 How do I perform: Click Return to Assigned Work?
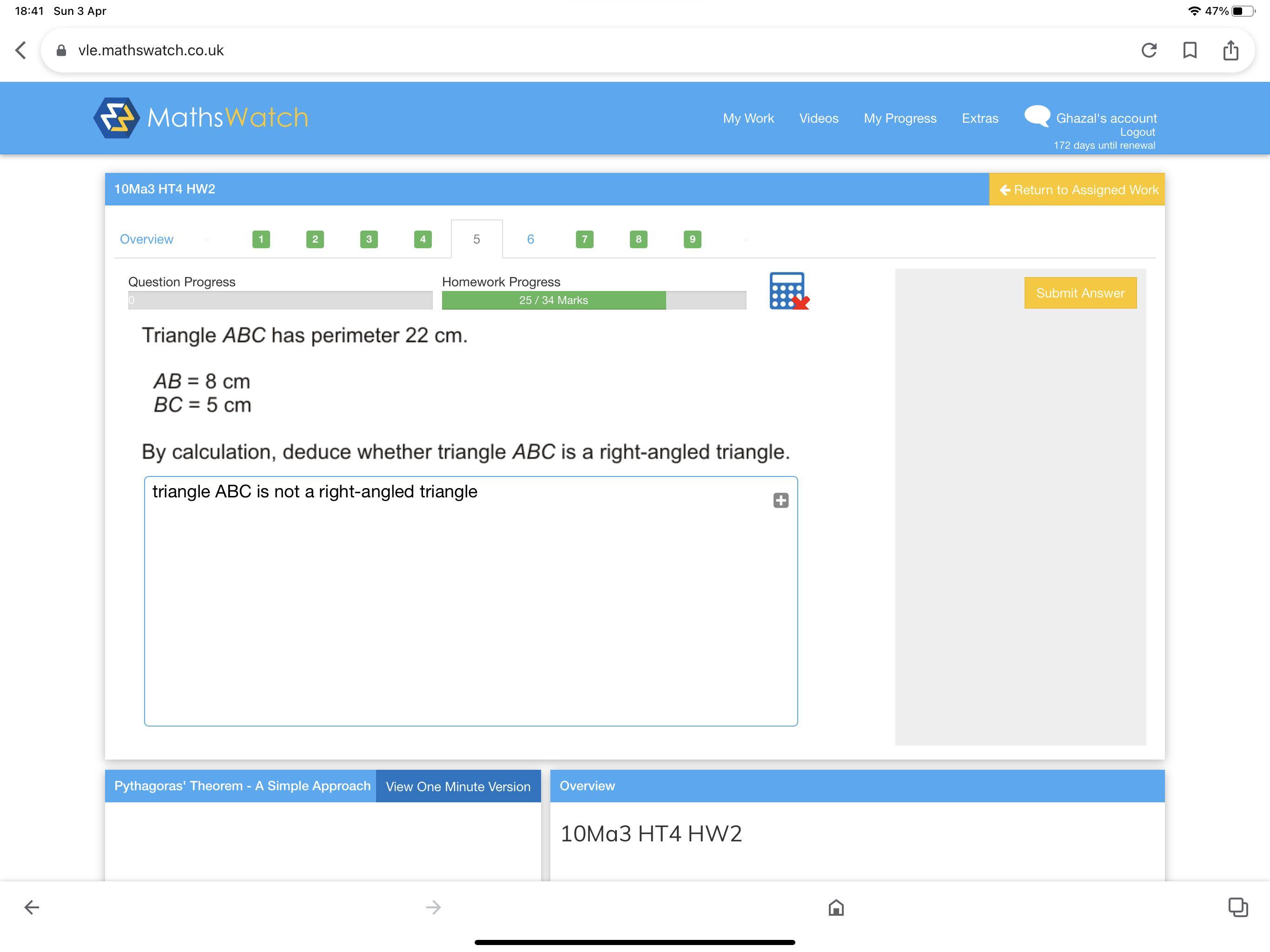1078,190
